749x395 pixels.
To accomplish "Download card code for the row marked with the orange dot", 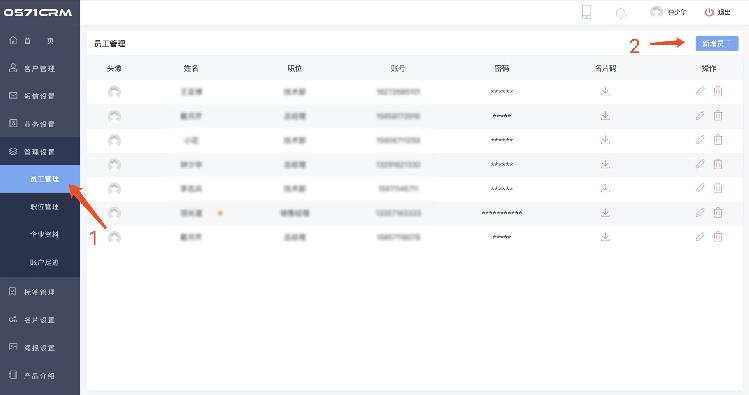I will [x=605, y=213].
